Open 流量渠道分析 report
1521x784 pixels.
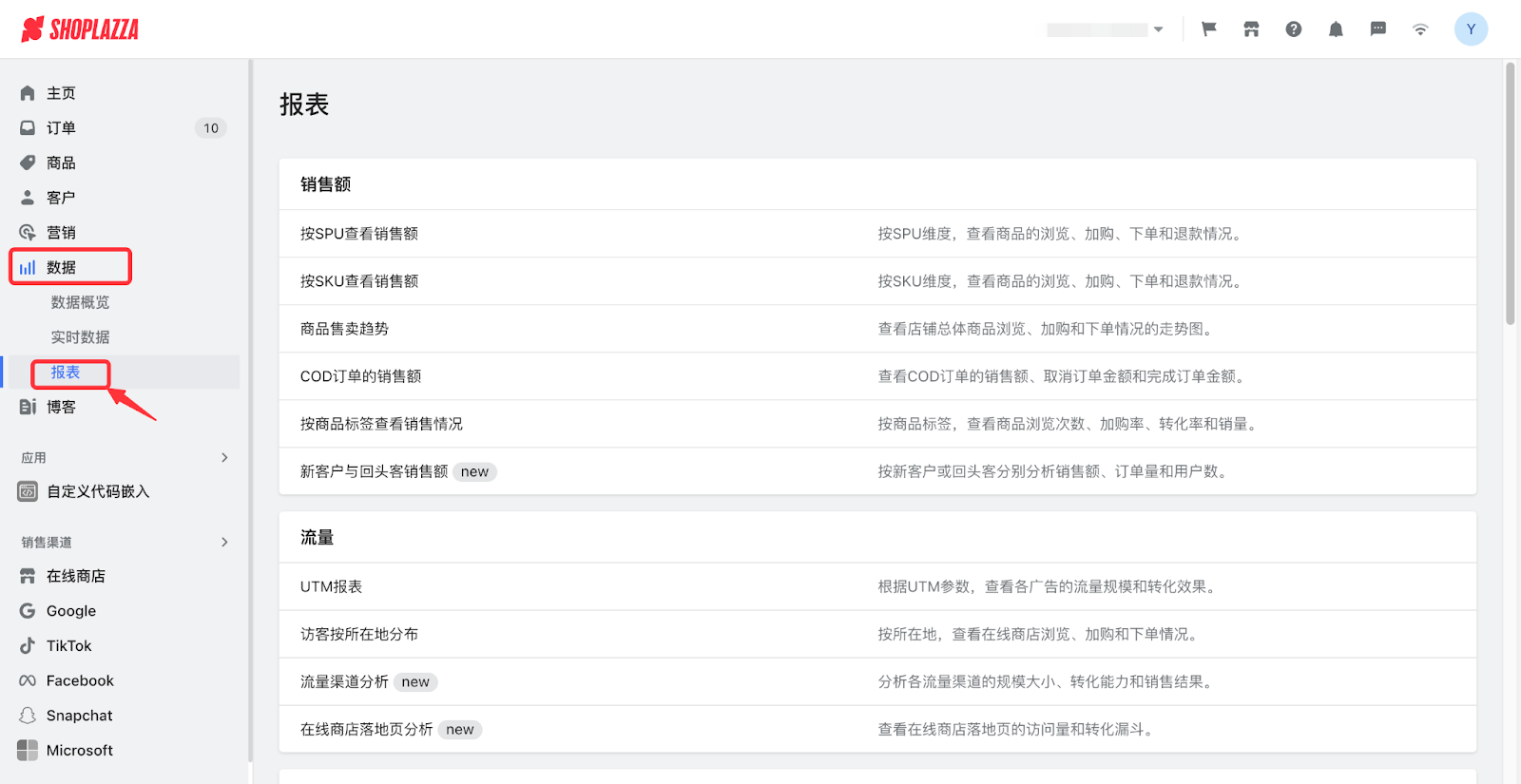click(x=344, y=682)
